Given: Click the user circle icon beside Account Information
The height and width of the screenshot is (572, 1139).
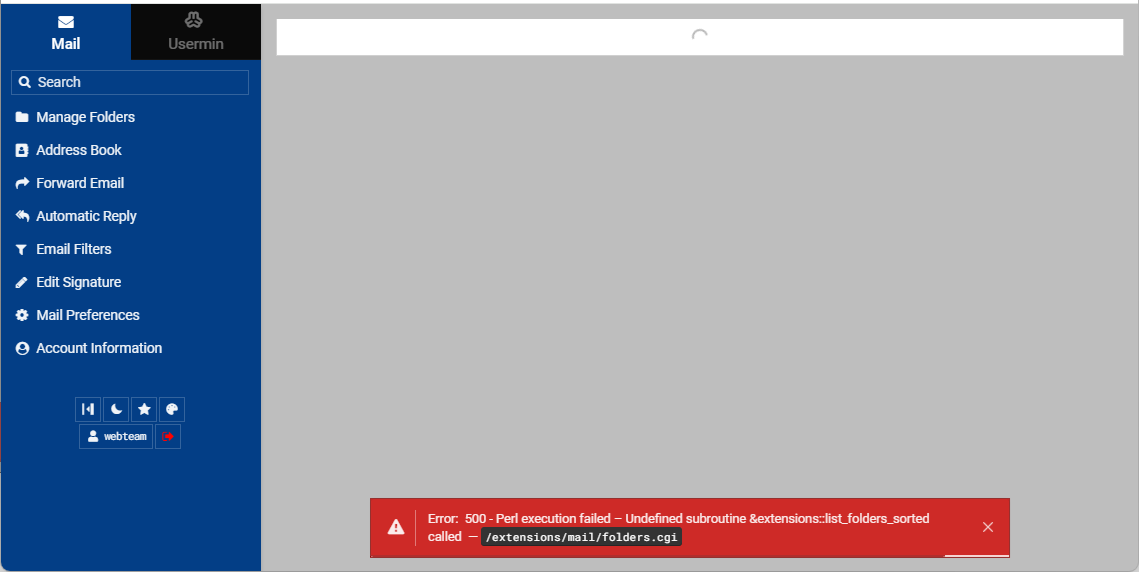Looking at the screenshot, I should pos(22,348).
